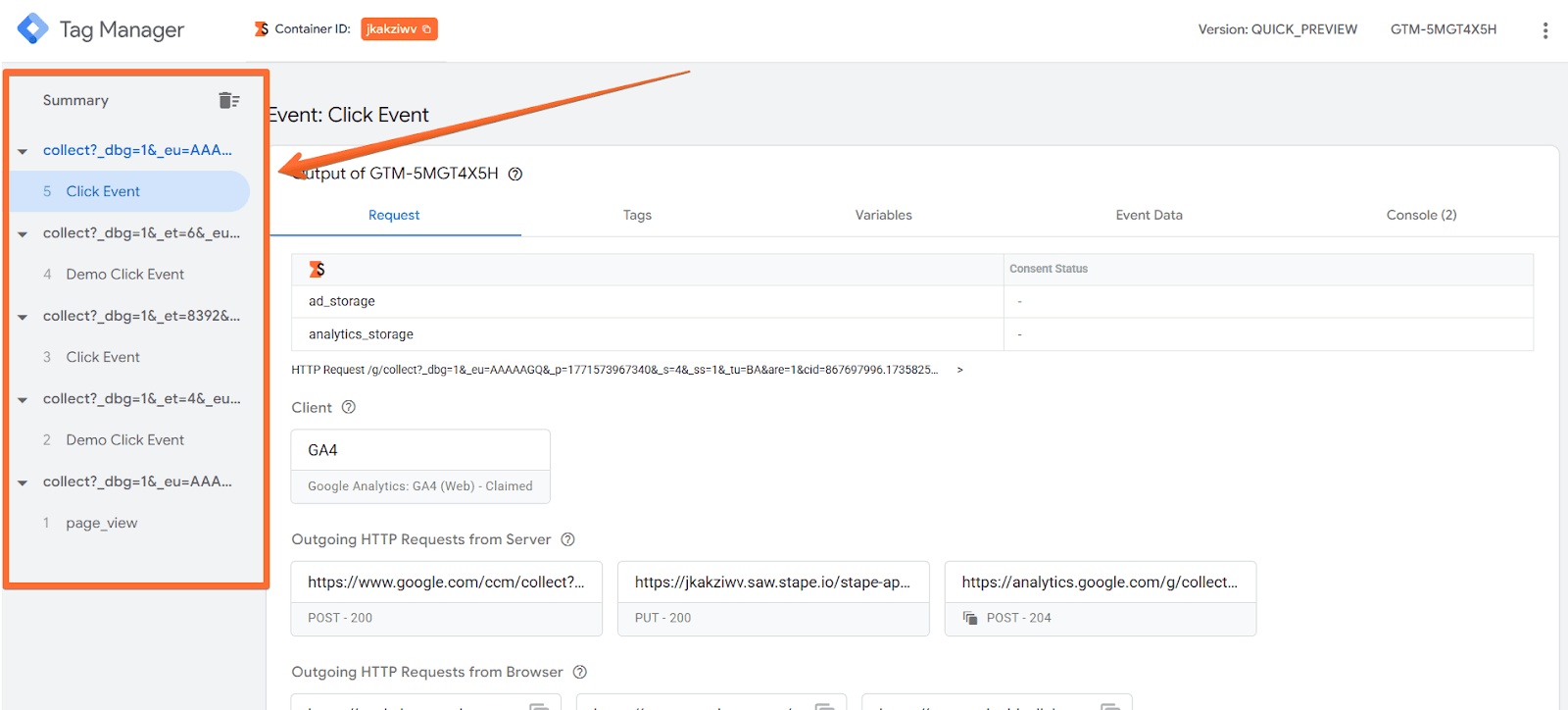Switch to the Console (2) tab
This screenshot has height=710, width=1568.
point(1421,215)
